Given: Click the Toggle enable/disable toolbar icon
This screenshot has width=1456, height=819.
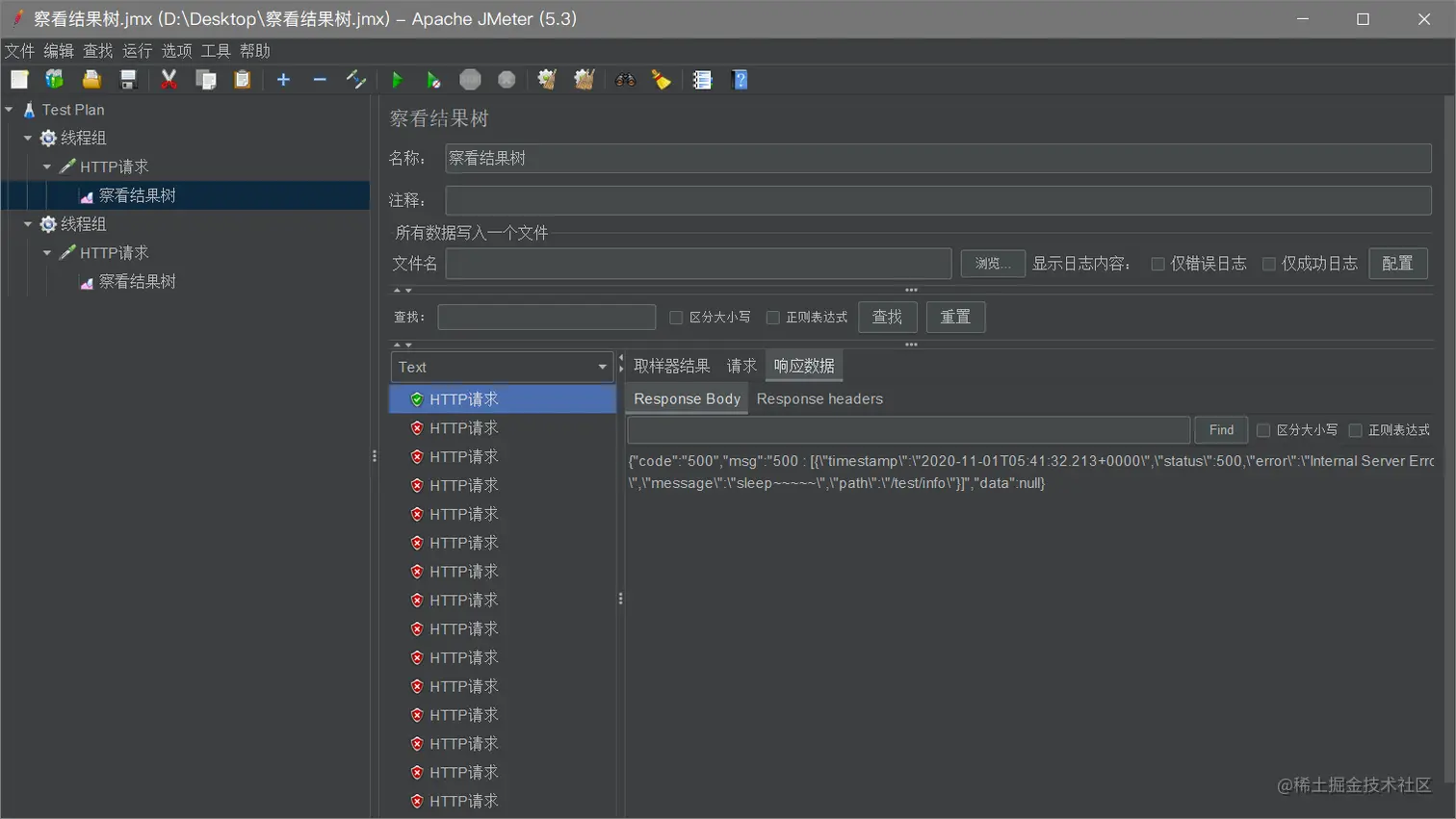Looking at the screenshot, I should pos(356,80).
